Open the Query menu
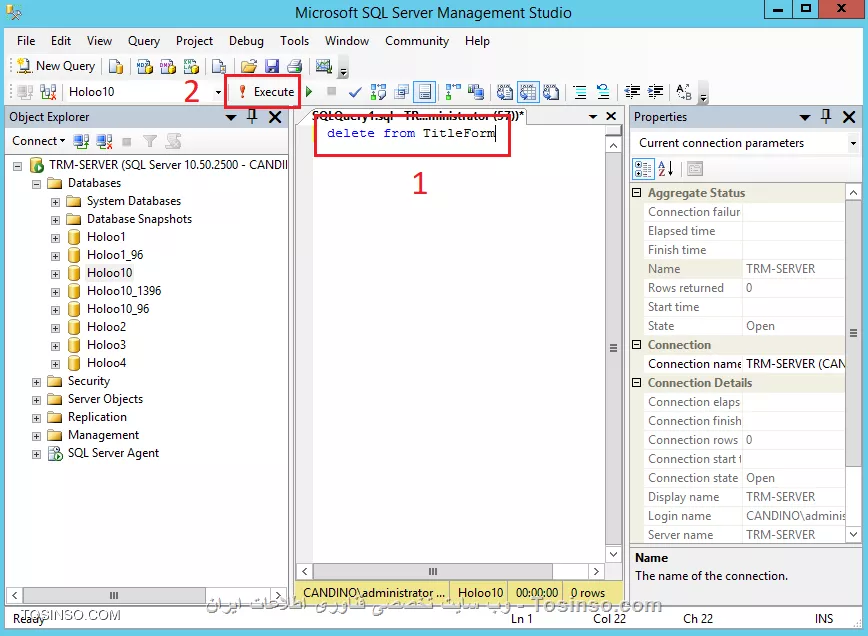 (144, 41)
